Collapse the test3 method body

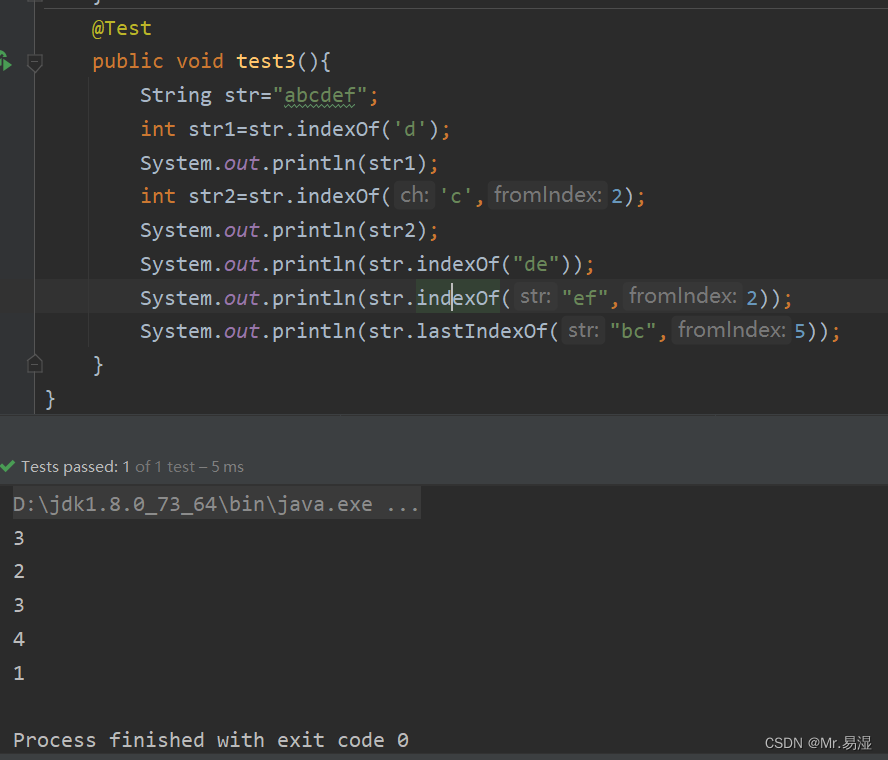34,61
